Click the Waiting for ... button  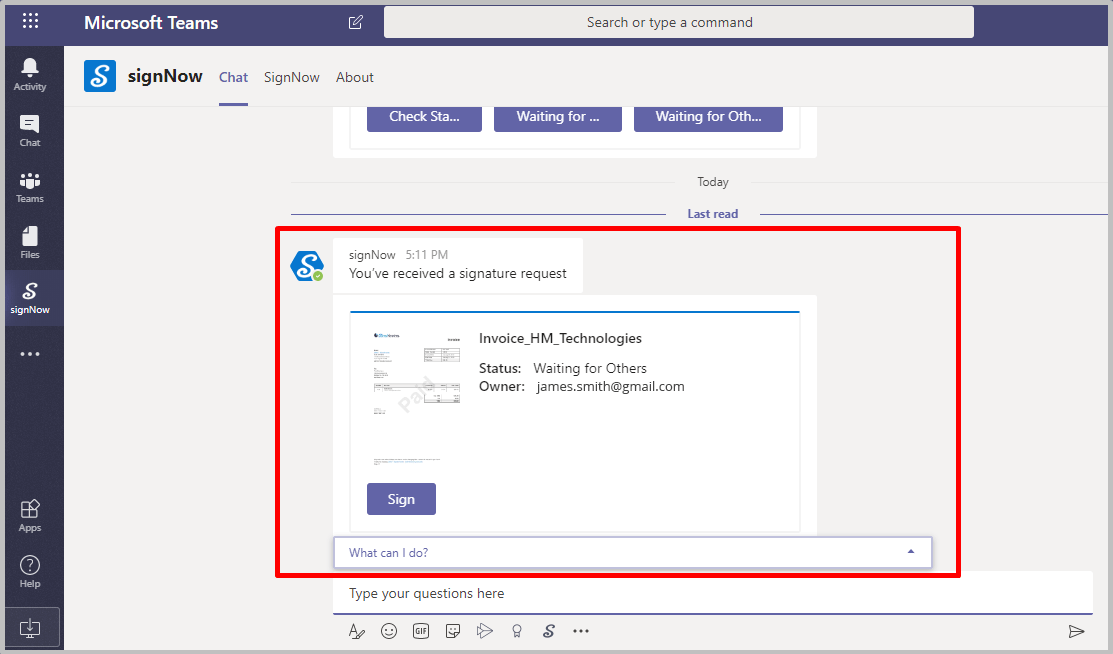558,117
